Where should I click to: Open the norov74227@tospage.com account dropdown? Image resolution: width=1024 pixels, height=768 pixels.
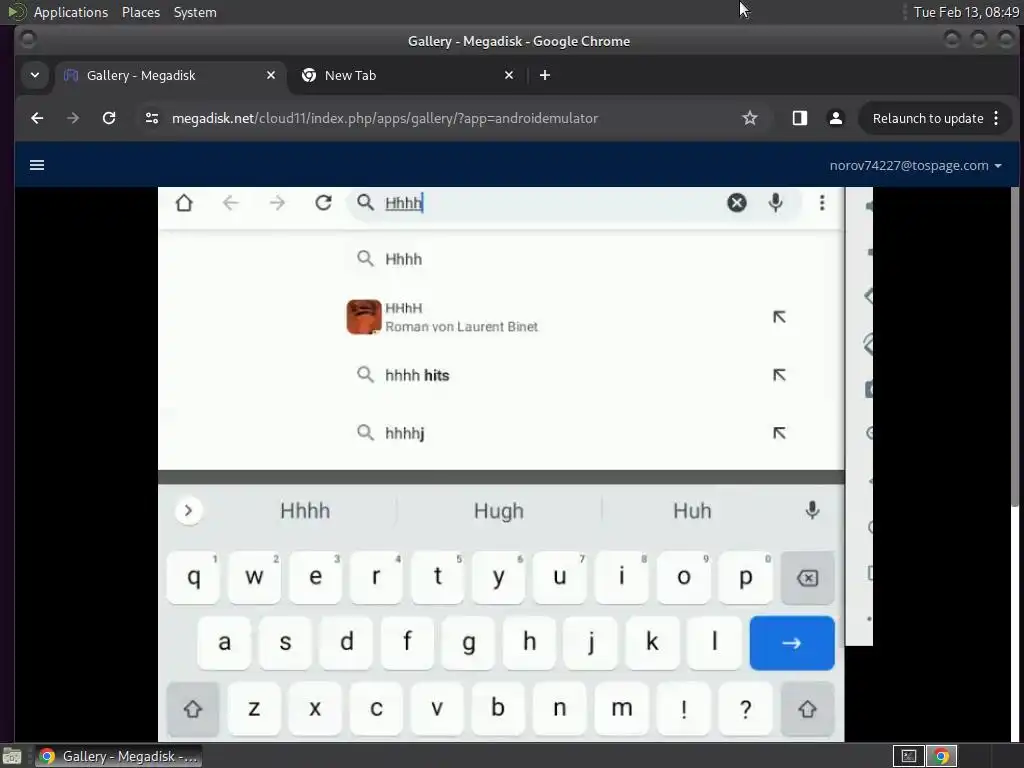(915, 165)
